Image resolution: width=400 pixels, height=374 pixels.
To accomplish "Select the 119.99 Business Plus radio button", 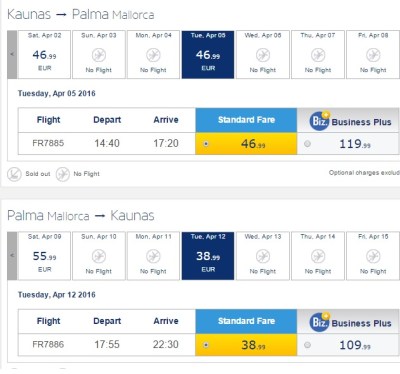I will (307, 144).
